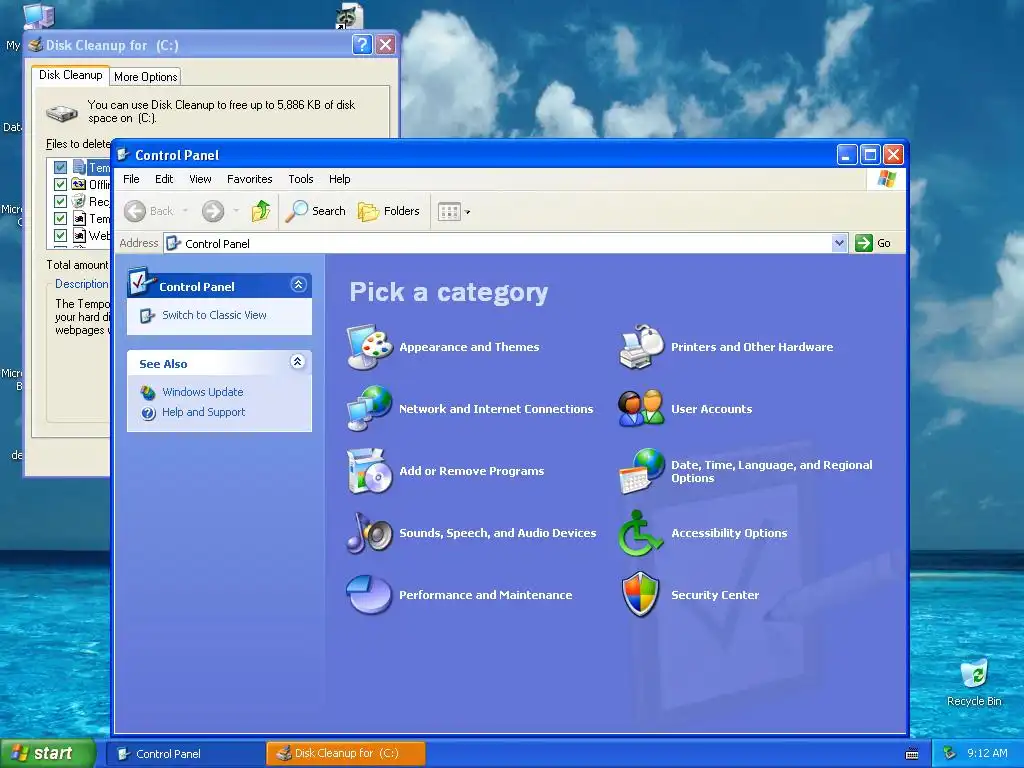Screen dimensions: 1024x768
Task: Open the Views button dropdown arrow
Action: click(468, 212)
